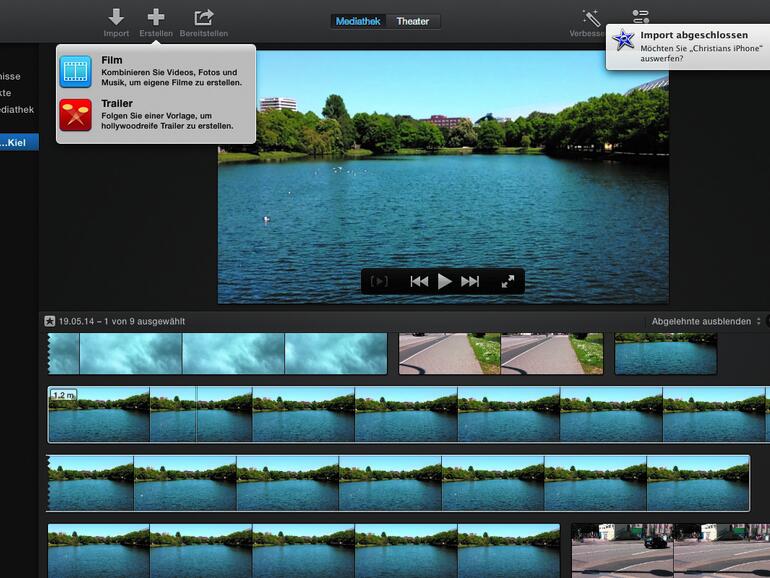
Task: Toggle fullscreen playback with arrows icon
Action: [x=508, y=282]
